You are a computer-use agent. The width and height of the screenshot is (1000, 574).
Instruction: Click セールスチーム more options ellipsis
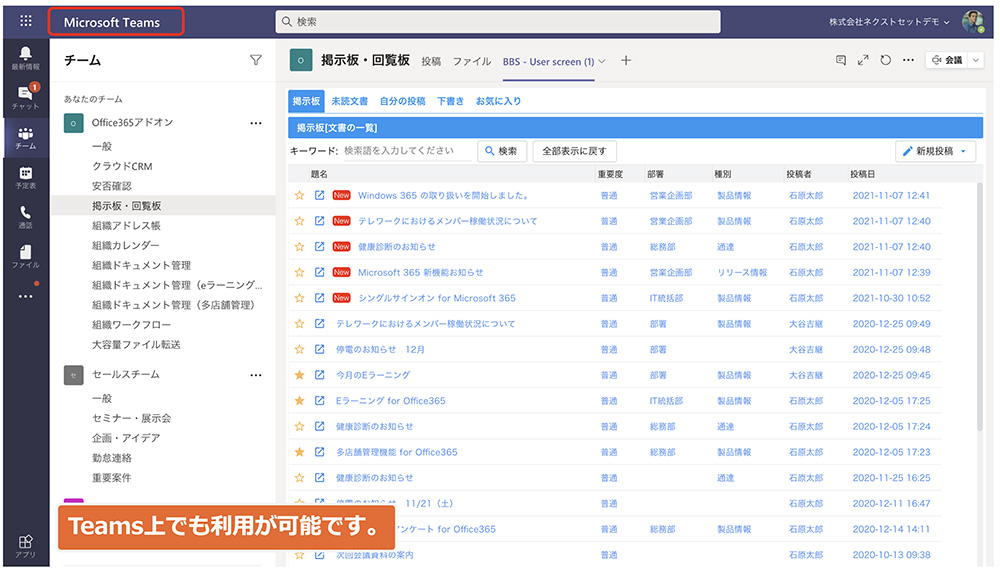[x=256, y=375]
